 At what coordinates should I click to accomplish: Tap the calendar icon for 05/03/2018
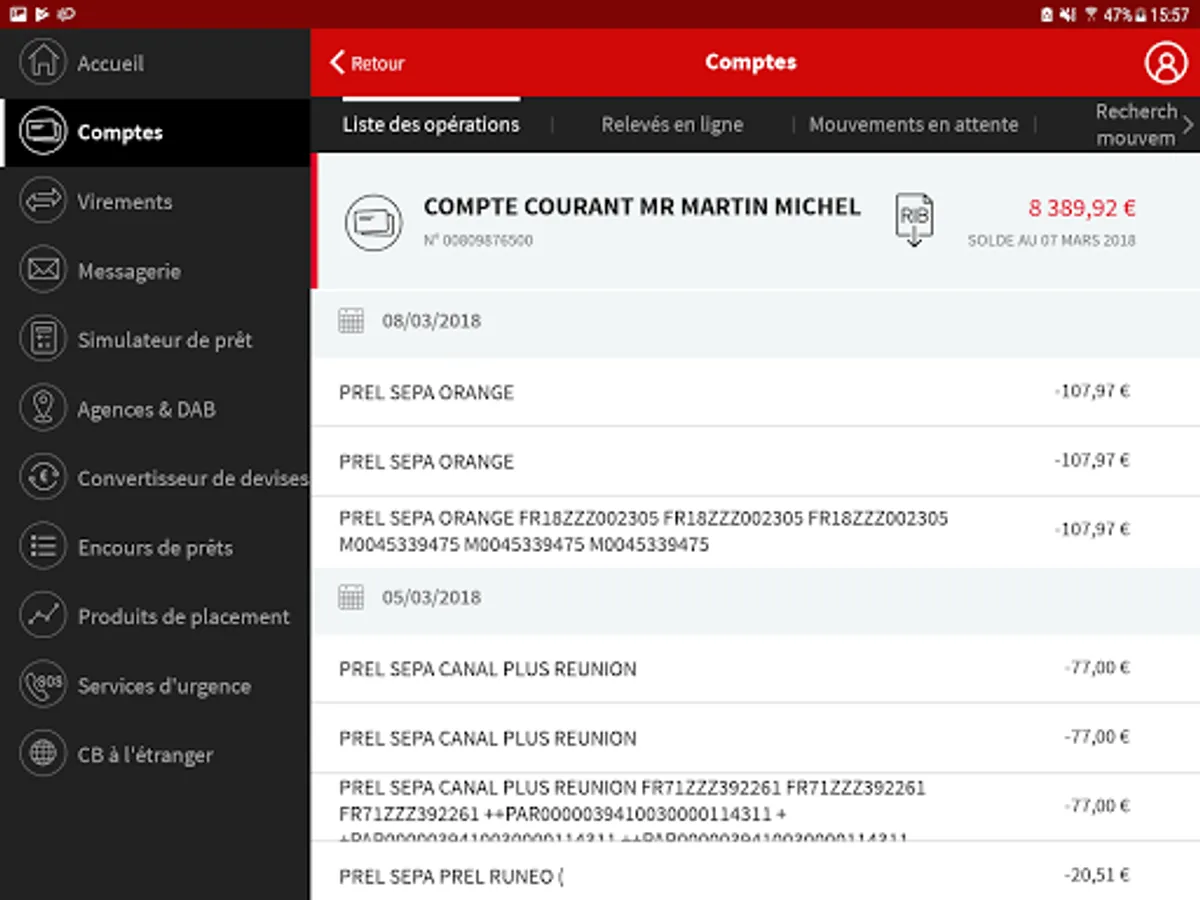(351, 598)
